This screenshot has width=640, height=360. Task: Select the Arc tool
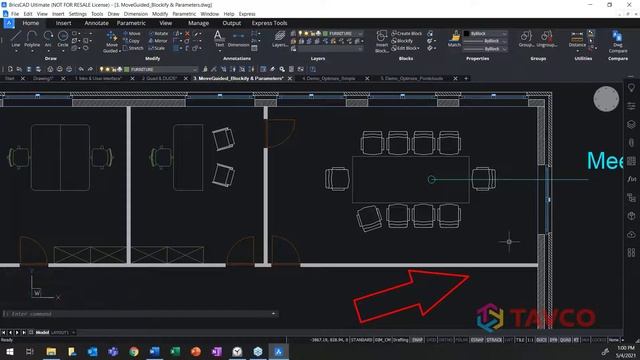click(48, 39)
